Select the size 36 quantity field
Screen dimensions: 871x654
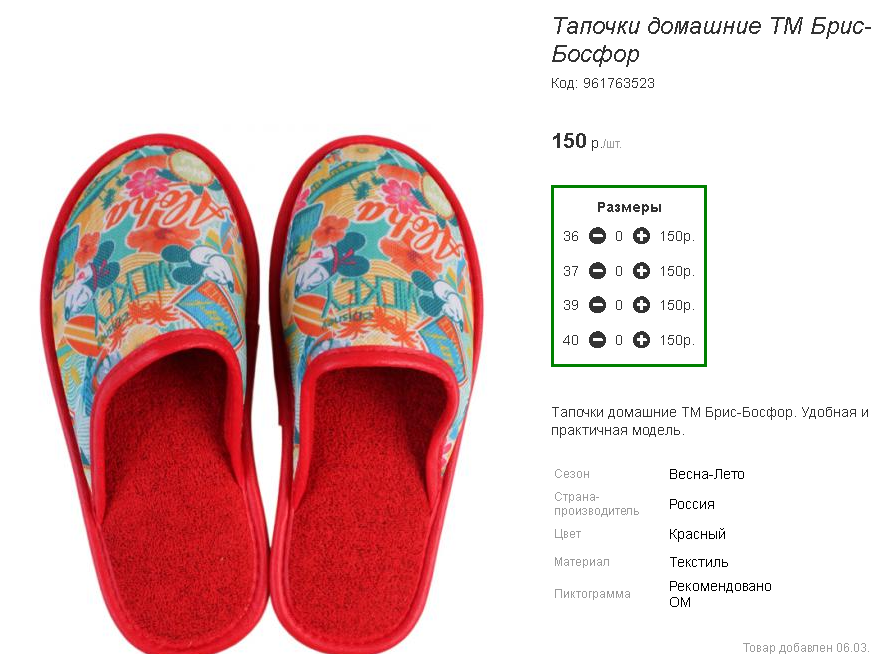pyautogui.click(x=619, y=237)
